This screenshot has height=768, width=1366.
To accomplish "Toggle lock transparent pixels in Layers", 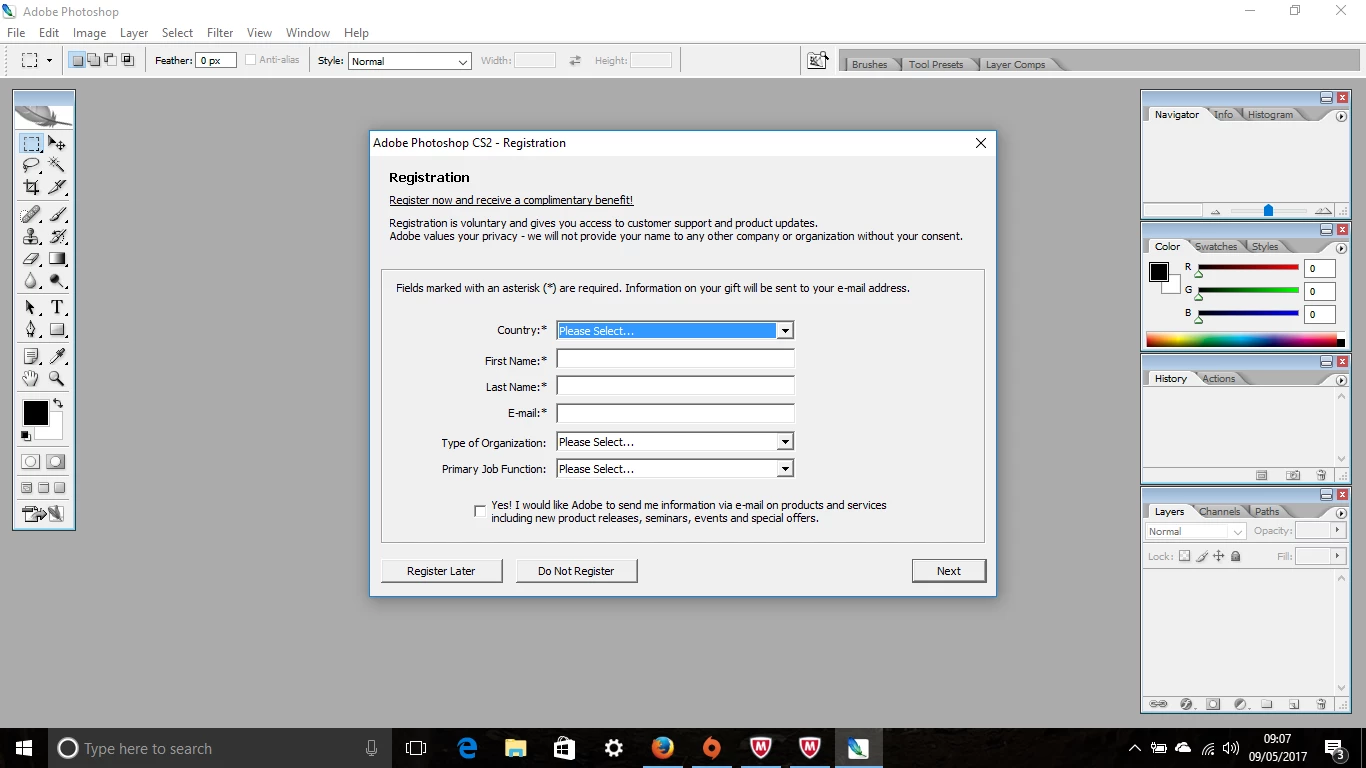I will tap(1185, 556).
